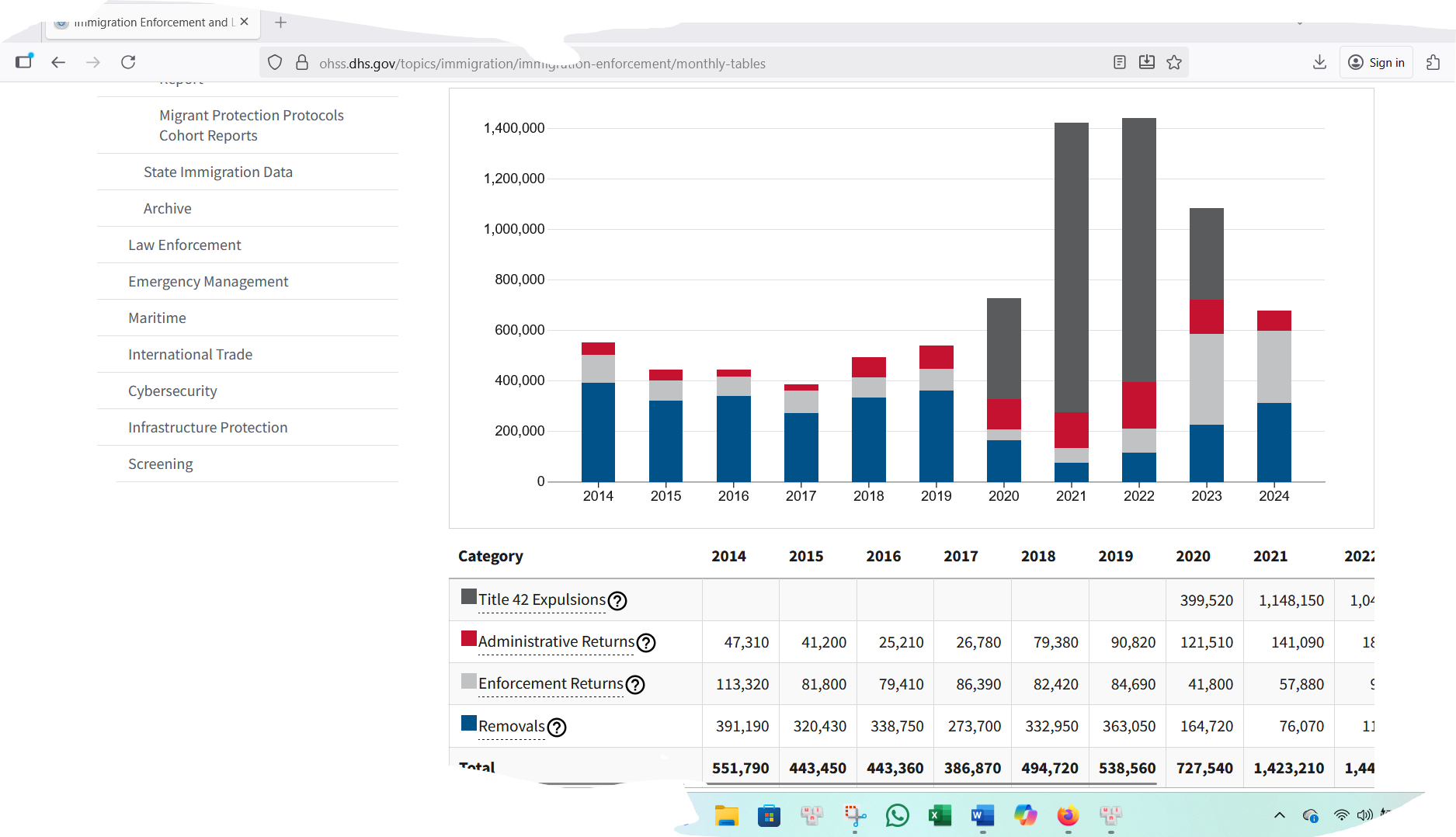The image size is (1456, 837).
Task: Toggle reader view icon in address bar
Action: coord(1119,63)
